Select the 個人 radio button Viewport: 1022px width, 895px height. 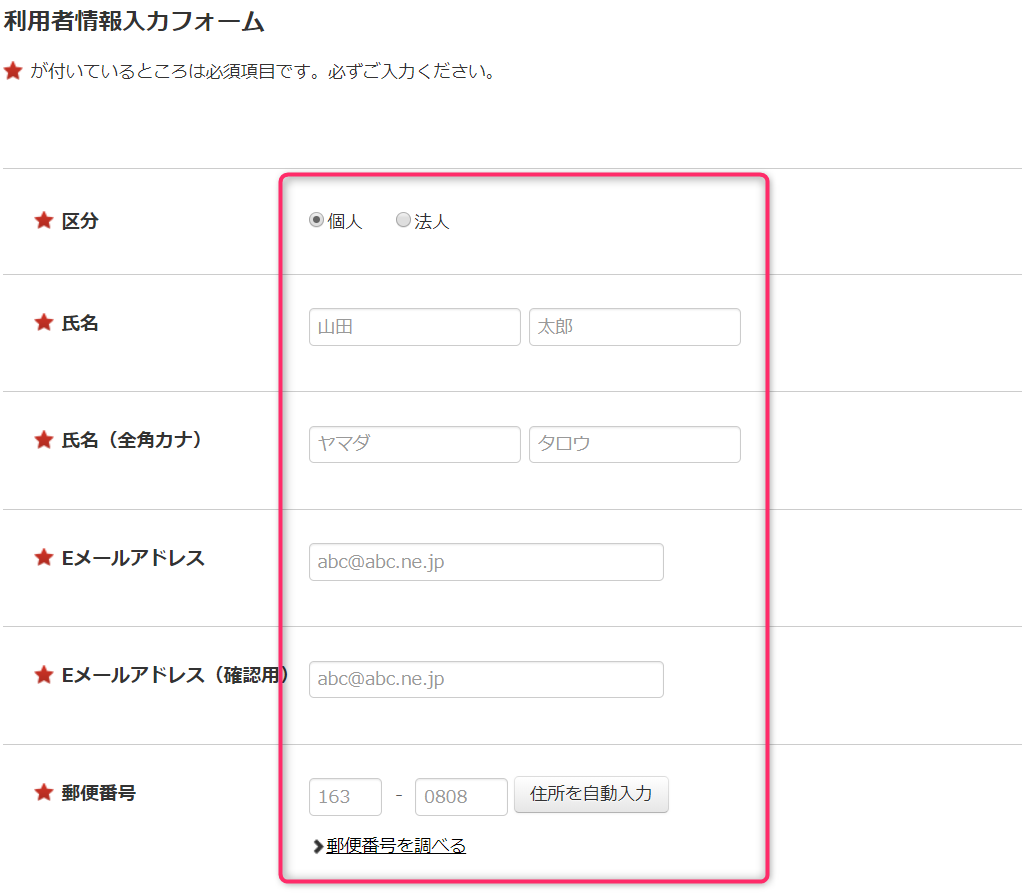[x=316, y=220]
